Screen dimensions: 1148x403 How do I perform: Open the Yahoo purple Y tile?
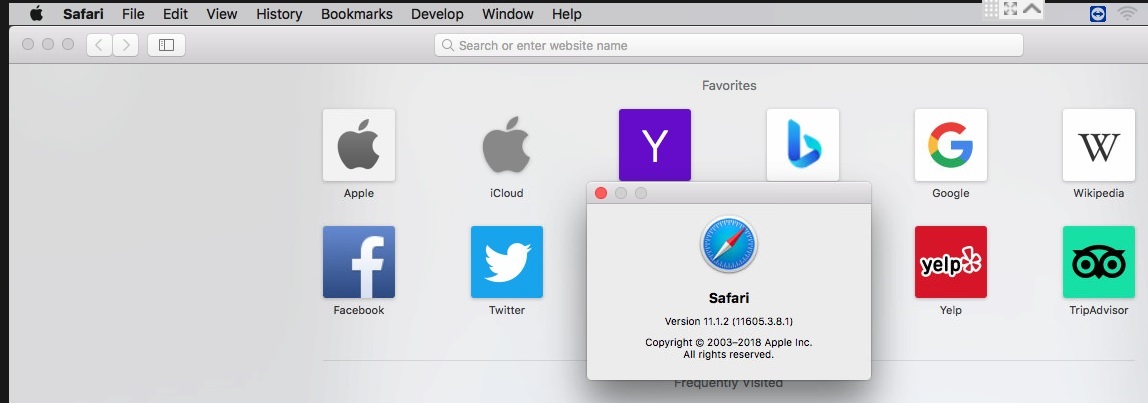coord(655,145)
